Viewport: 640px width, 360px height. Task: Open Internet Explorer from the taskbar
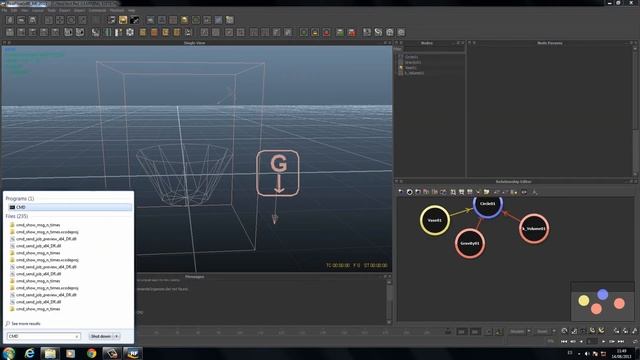pos(29,353)
